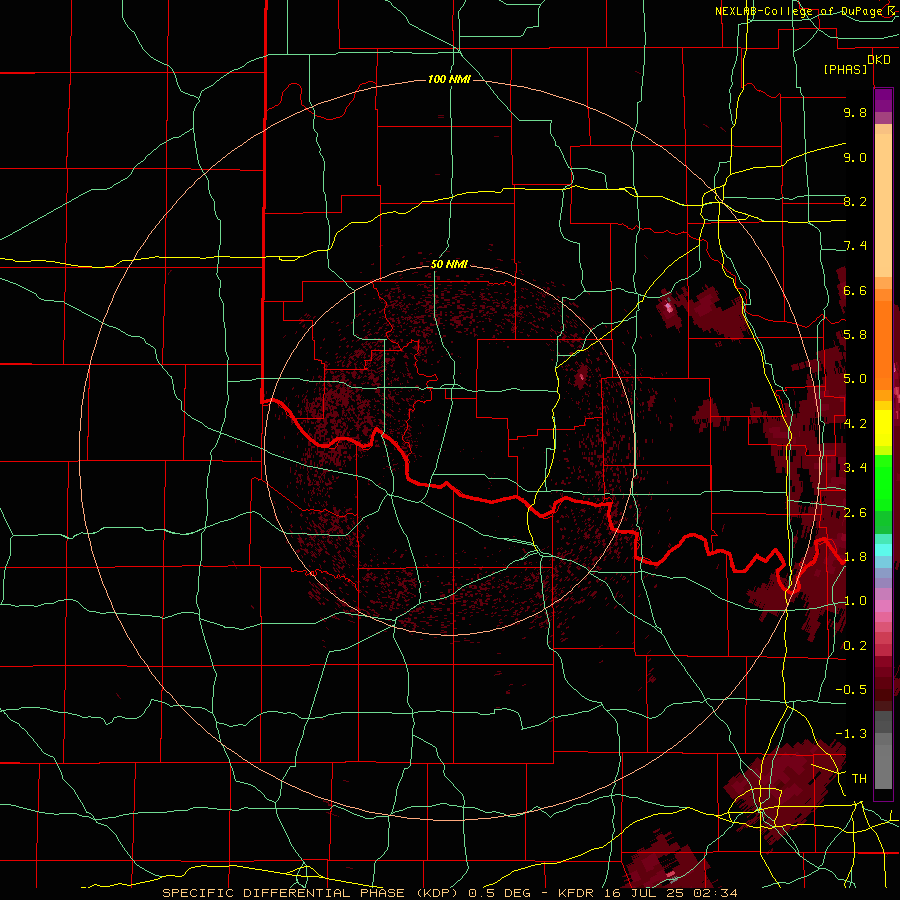Click the bright green band of the color bar
The height and width of the screenshot is (900, 900).
click(x=883, y=483)
